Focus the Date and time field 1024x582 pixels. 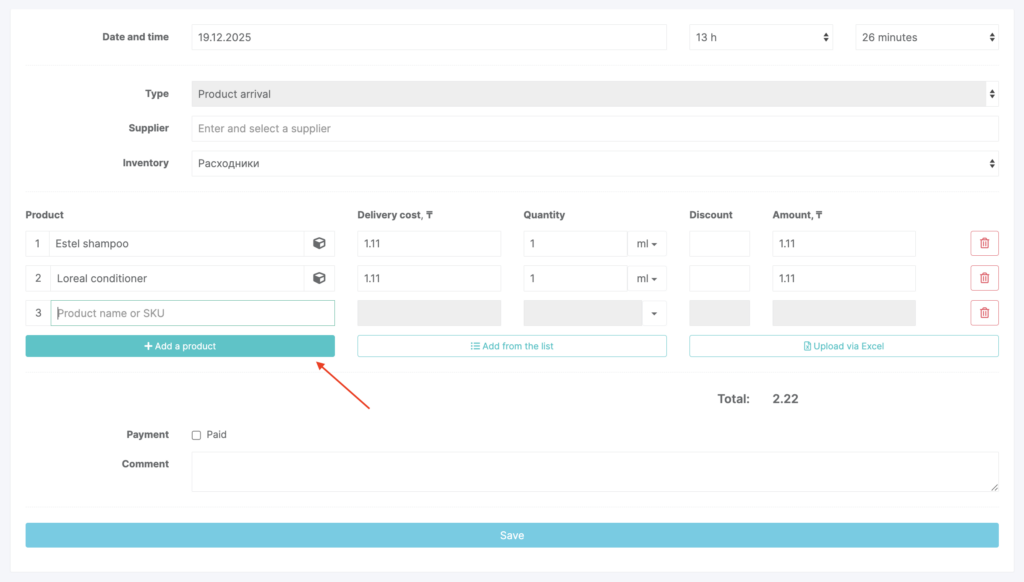[x=428, y=37]
